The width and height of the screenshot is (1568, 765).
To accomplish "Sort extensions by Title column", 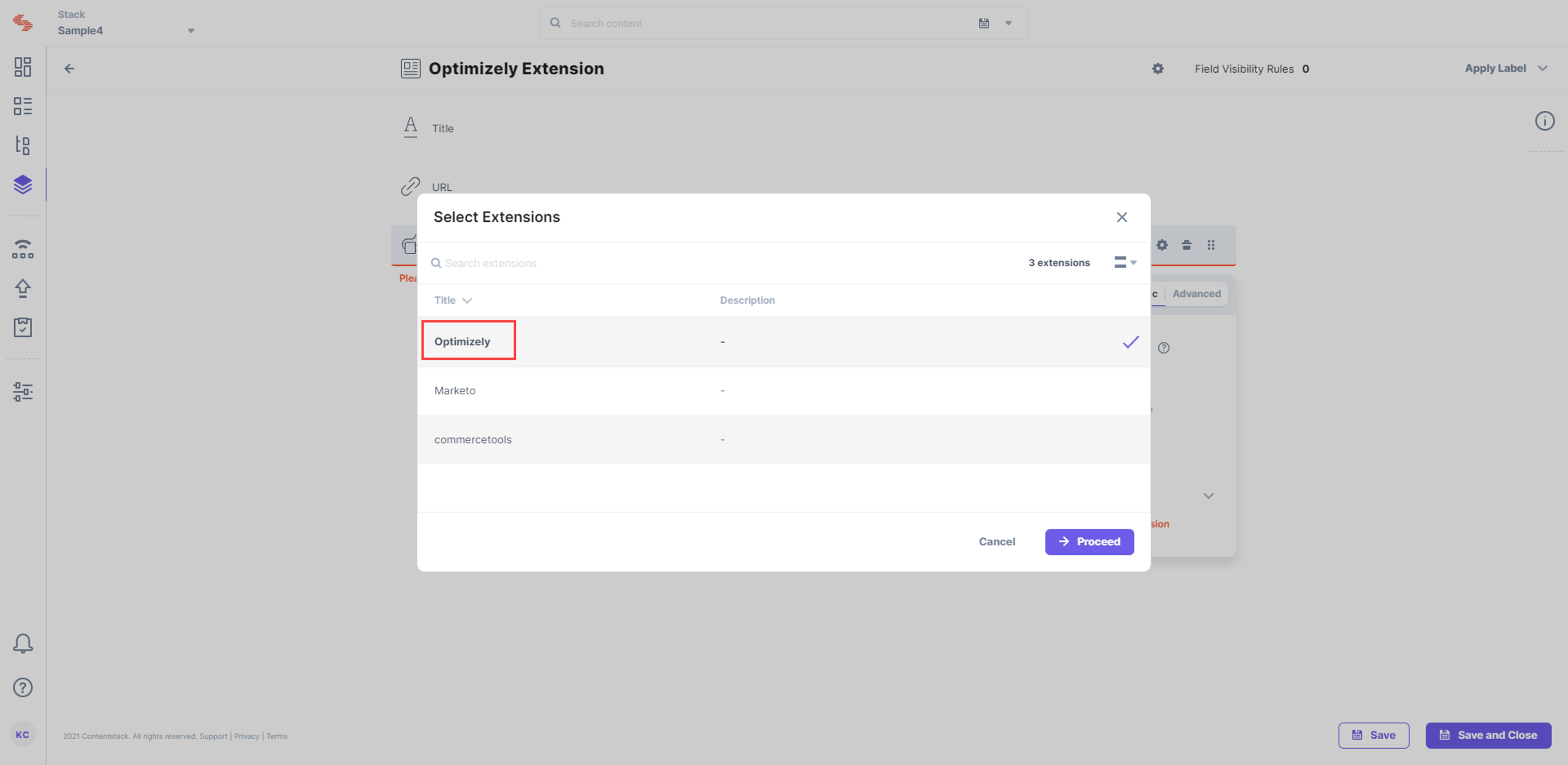I will (x=453, y=300).
